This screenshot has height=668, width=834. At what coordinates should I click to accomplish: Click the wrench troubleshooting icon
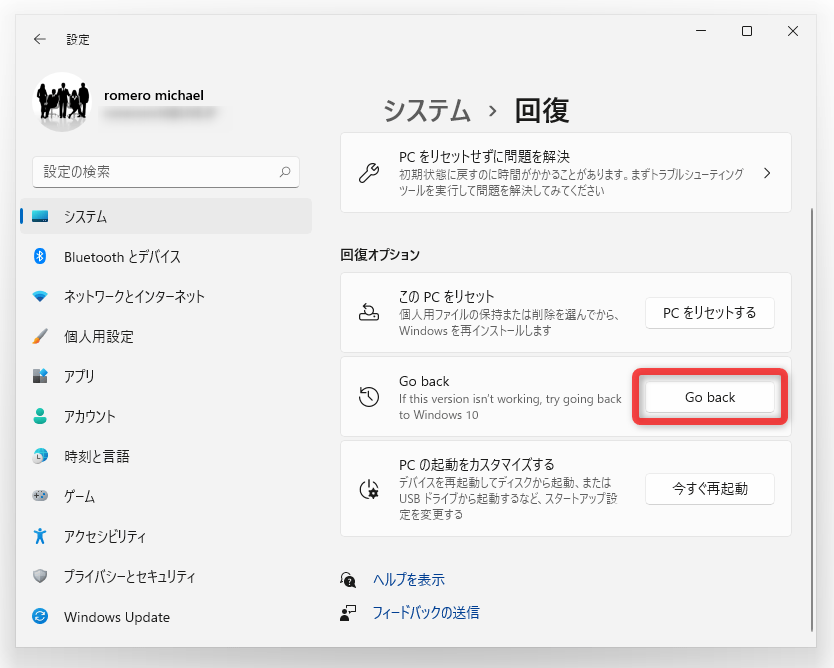pyautogui.click(x=369, y=173)
